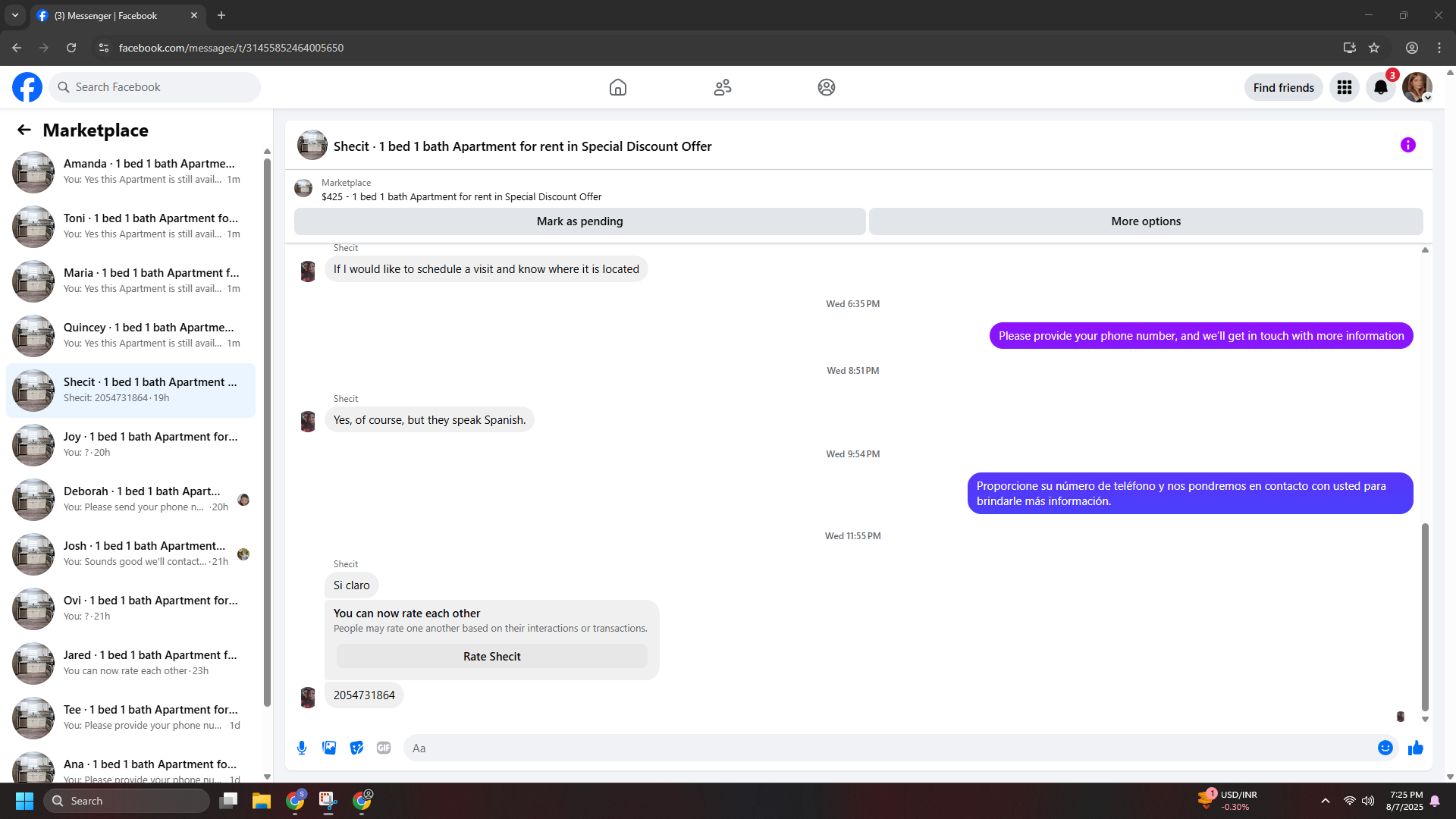This screenshot has height=819, width=1456.
Task: Attach a photo using the image icon
Action: click(x=329, y=748)
